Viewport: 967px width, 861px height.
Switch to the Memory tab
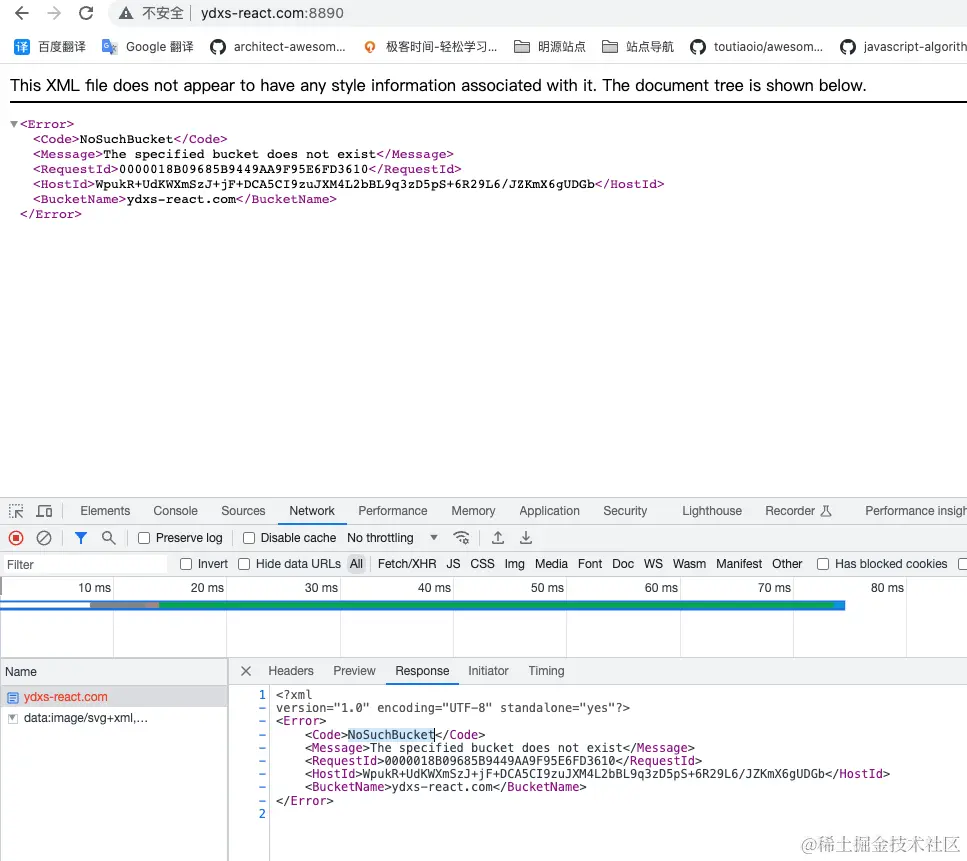point(473,511)
